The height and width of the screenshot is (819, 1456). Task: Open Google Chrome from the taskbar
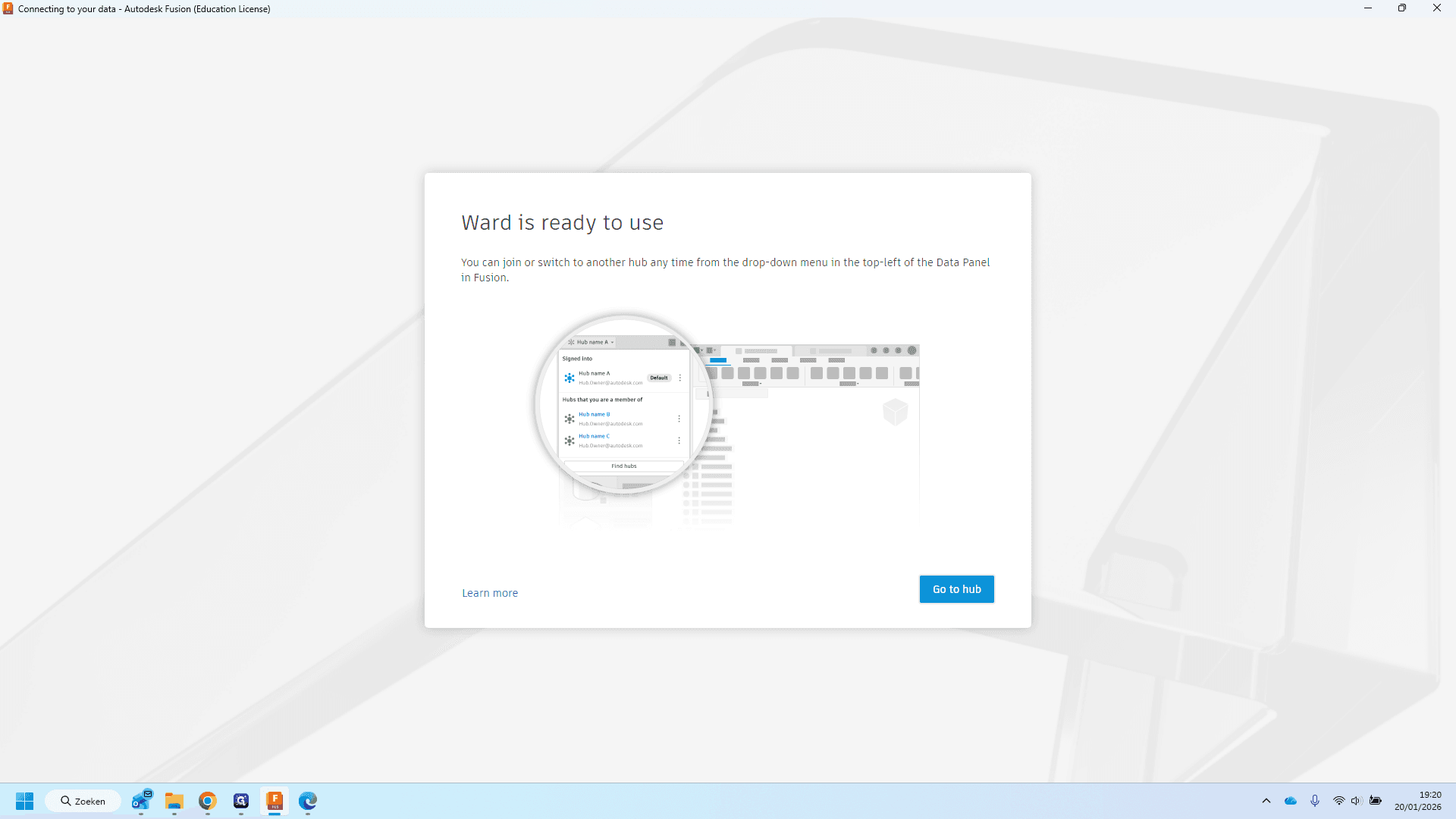[208, 801]
